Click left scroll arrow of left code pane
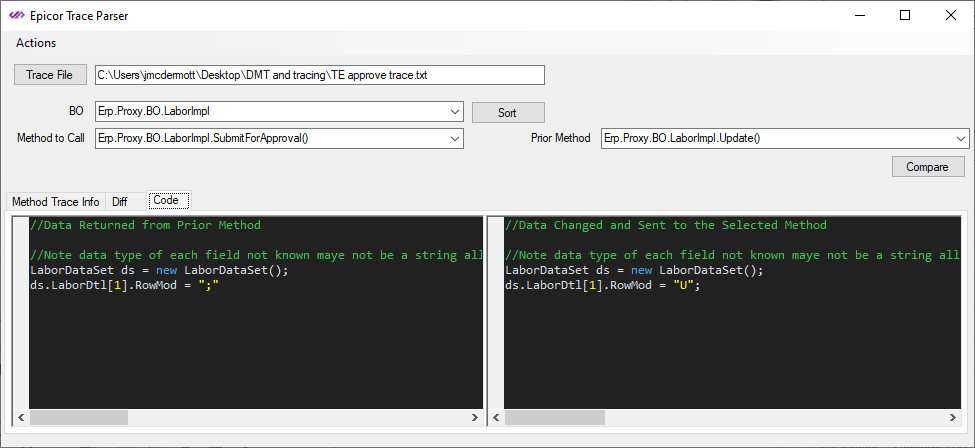975x448 pixels. (x=21, y=417)
